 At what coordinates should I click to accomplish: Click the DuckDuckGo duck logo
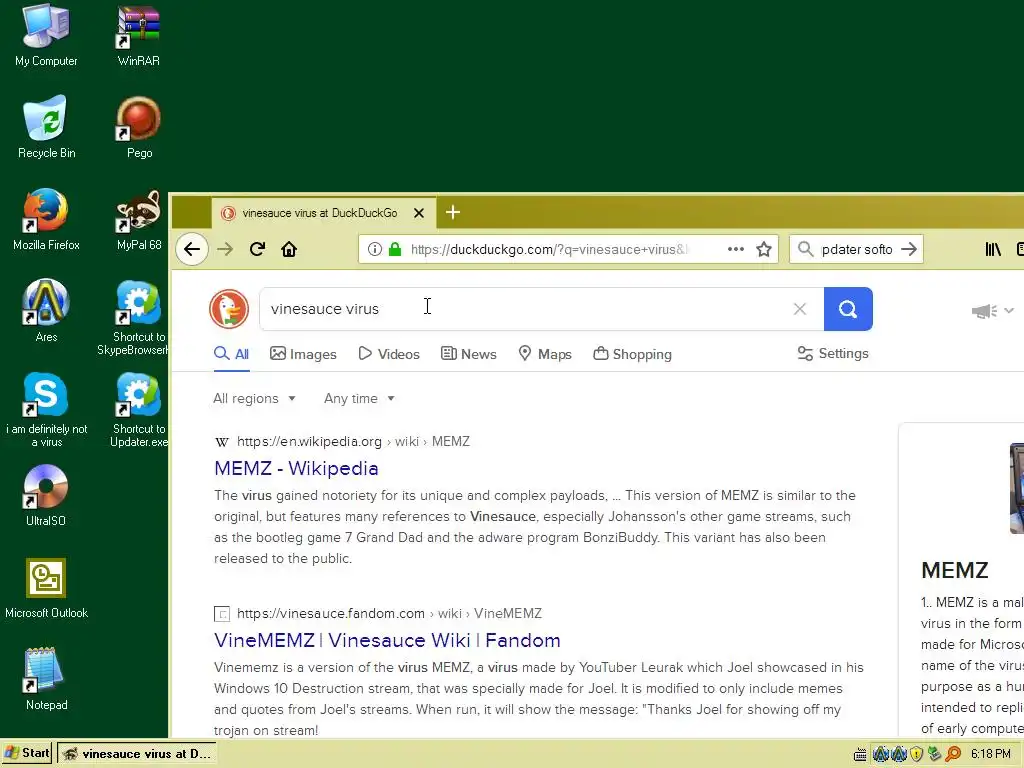click(x=229, y=309)
